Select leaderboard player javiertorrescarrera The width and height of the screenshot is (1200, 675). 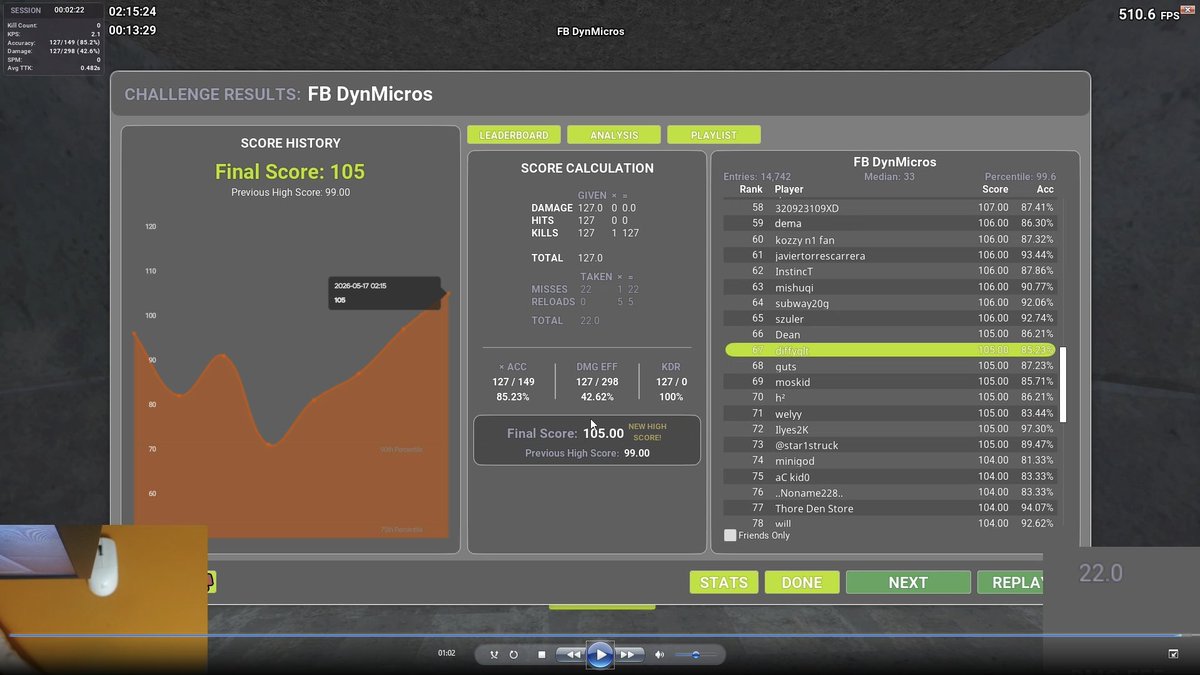(x=890, y=255)
